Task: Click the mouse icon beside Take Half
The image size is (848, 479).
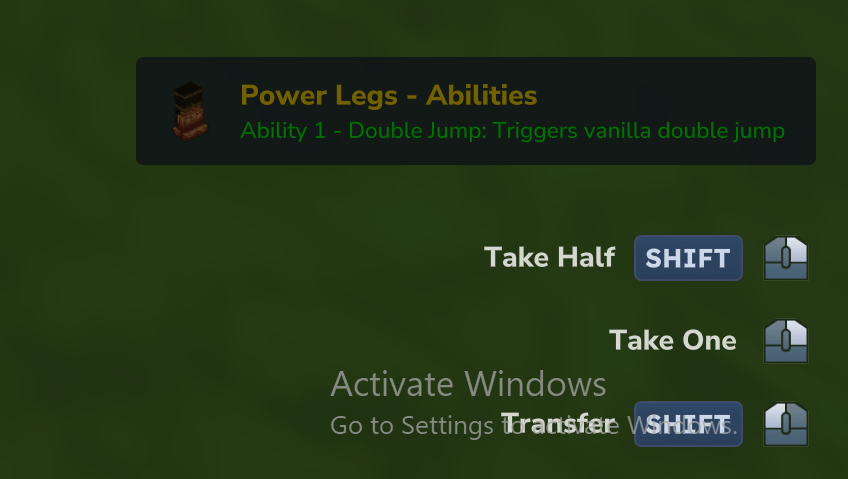Action: point(786,258)
